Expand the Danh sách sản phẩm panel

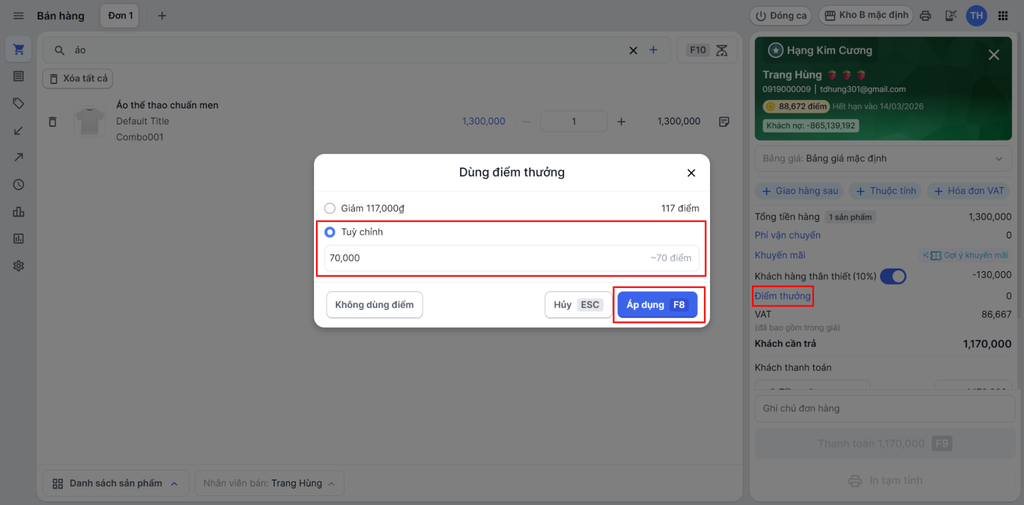tap(115, 483)
